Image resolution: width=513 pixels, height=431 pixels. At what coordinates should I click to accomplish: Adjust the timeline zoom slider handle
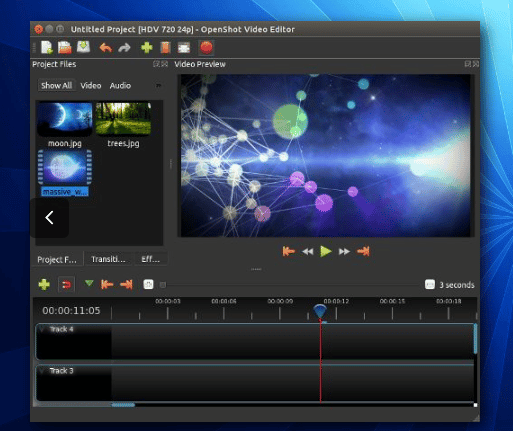click(x=163, y=285)
